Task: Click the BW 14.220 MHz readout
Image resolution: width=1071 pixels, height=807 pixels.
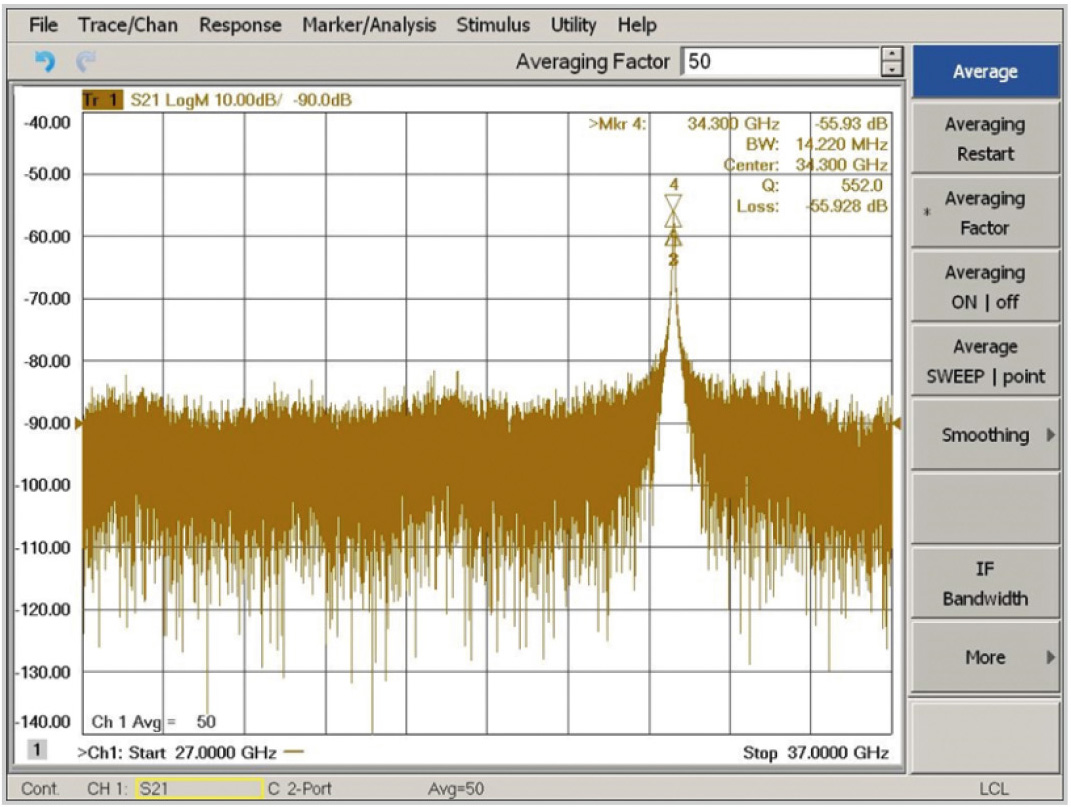Action: [x=816, y=144]
